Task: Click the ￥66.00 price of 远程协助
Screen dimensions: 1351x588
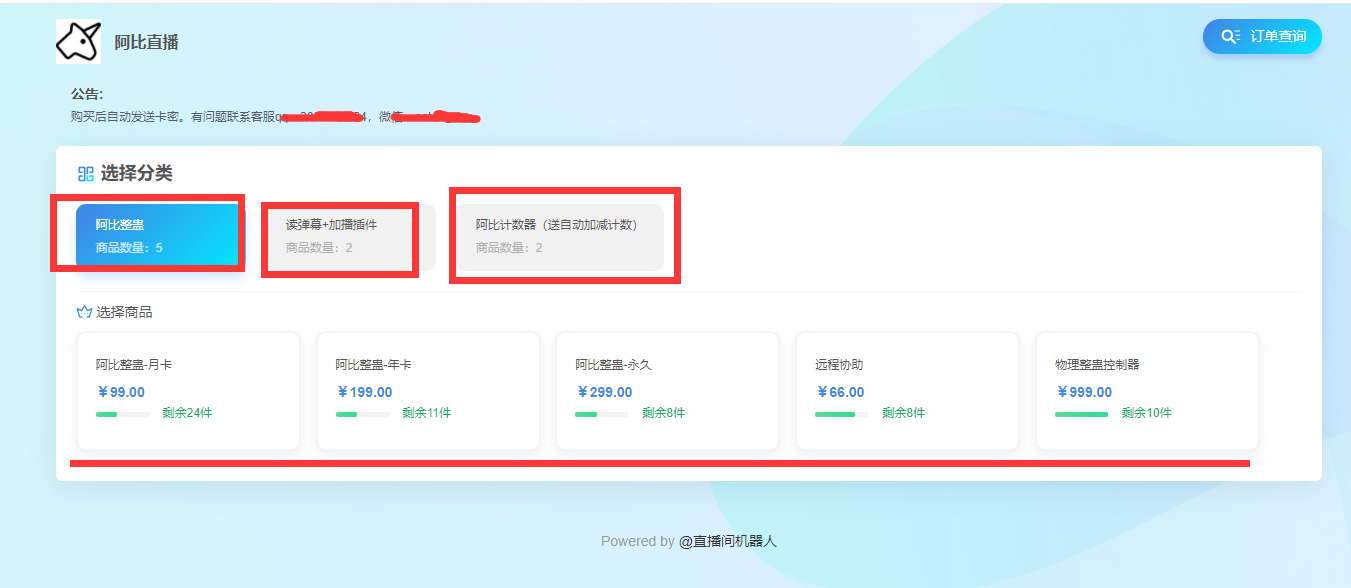Action: coord(840,392)
